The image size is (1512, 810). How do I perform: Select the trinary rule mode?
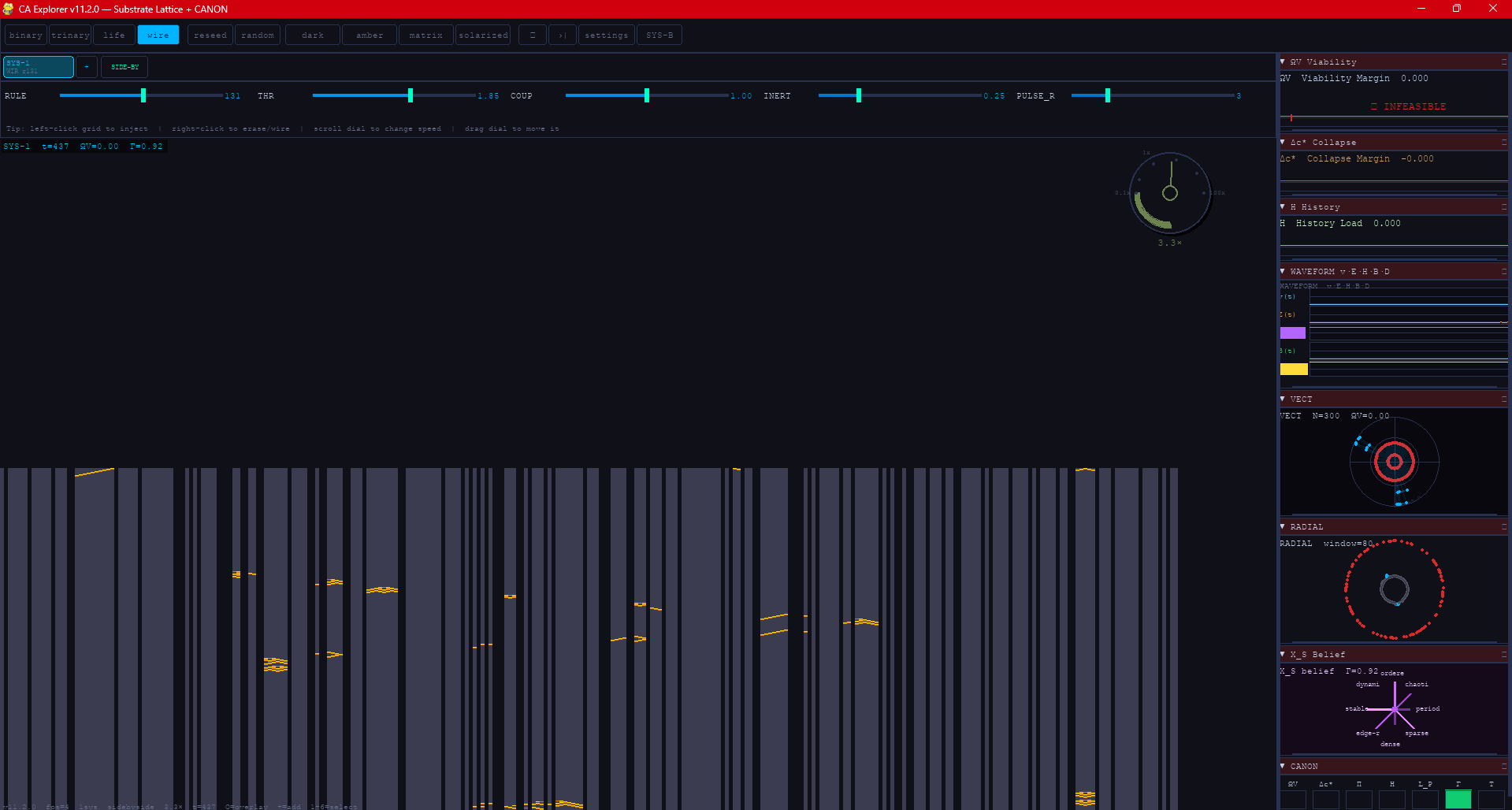[x=71, y=35]
